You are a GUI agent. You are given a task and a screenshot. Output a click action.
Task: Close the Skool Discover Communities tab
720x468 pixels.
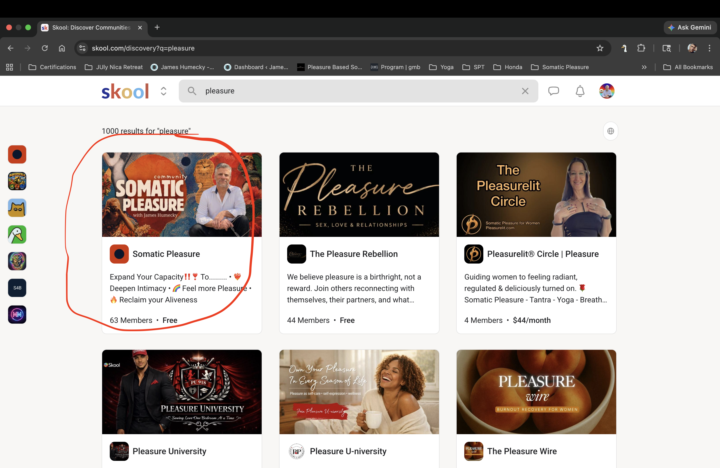point(140,28)
